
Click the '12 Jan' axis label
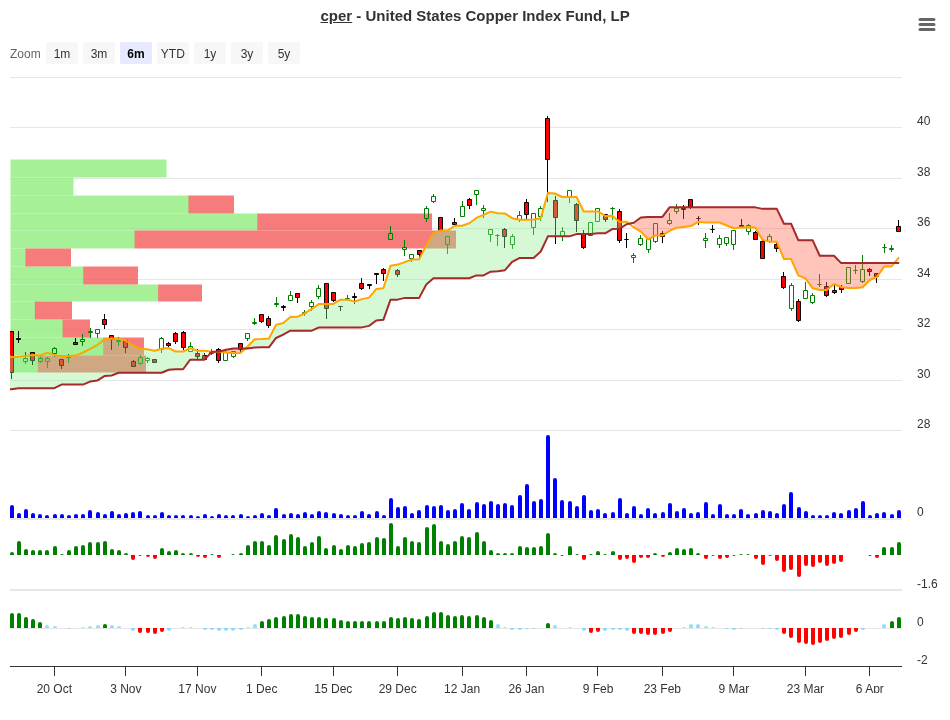point(462,688)
